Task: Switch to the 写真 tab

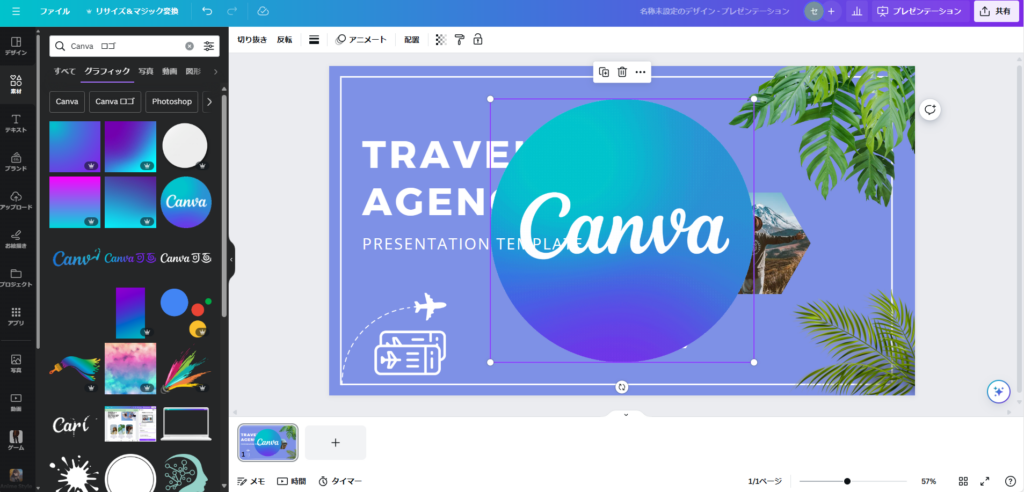Action: tap(146, 72)
